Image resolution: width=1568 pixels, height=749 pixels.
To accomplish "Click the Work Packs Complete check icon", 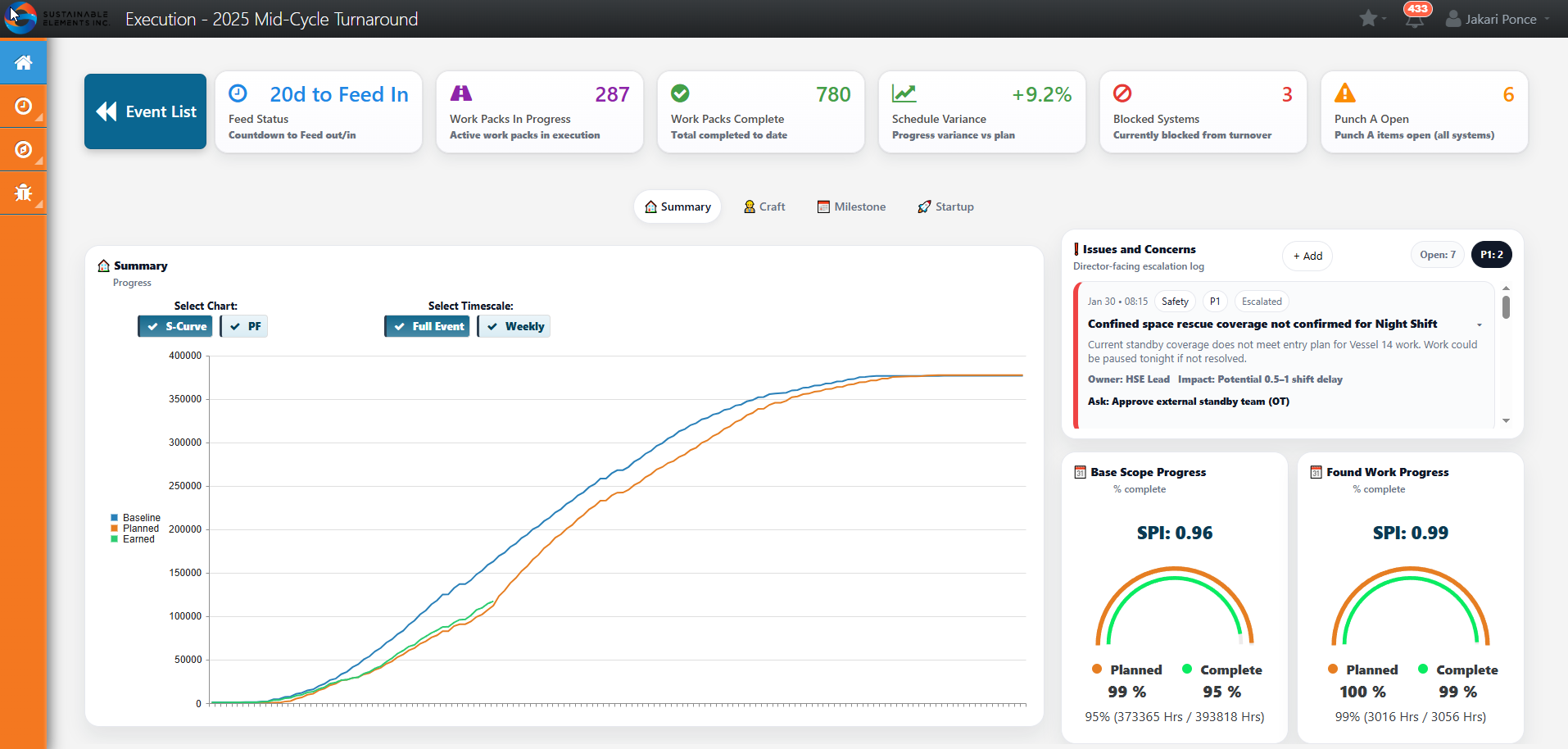I will (680, 93).
